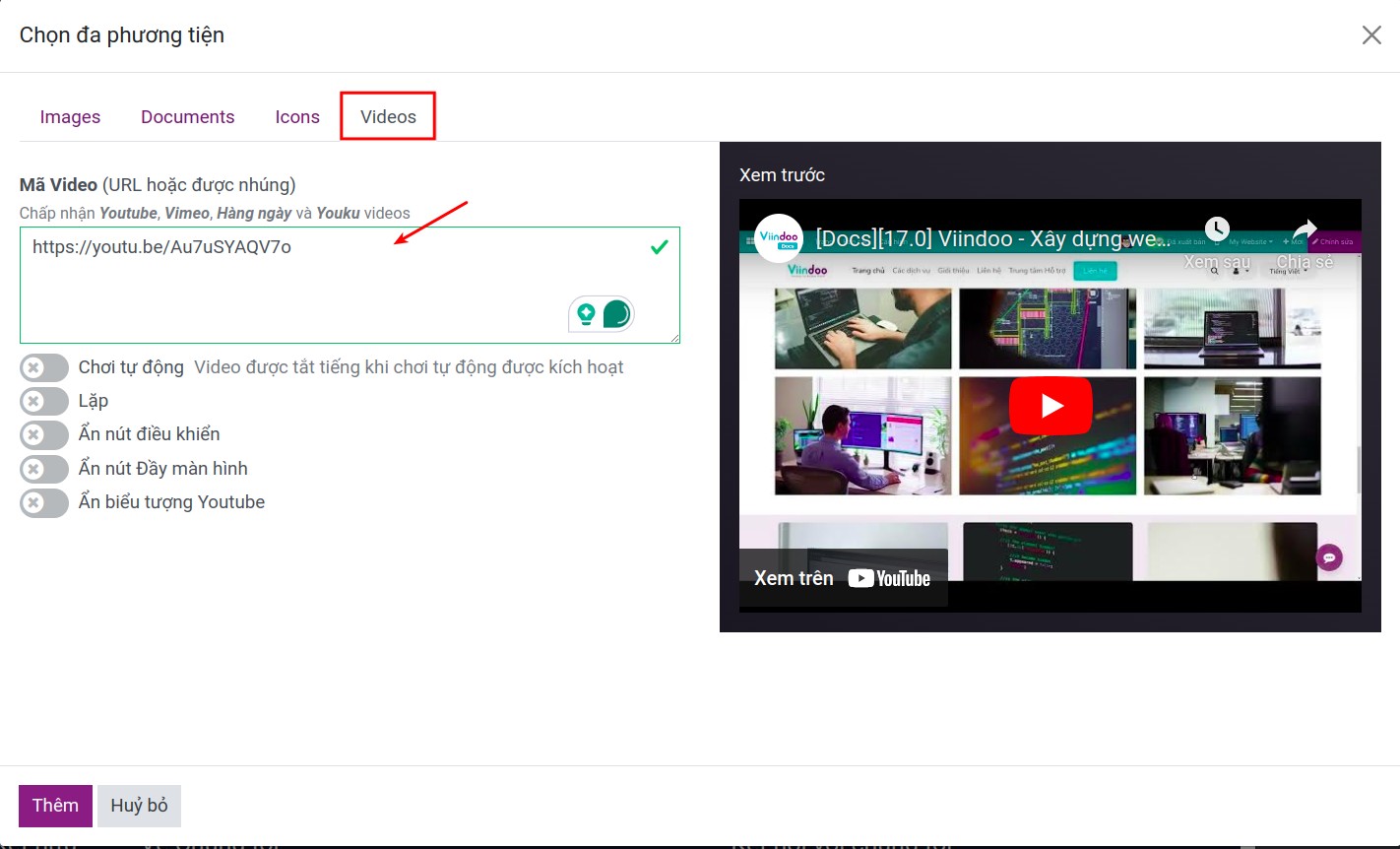
Task: Click the green speech bubble beside the lightbulb
Action: [618, 314]
